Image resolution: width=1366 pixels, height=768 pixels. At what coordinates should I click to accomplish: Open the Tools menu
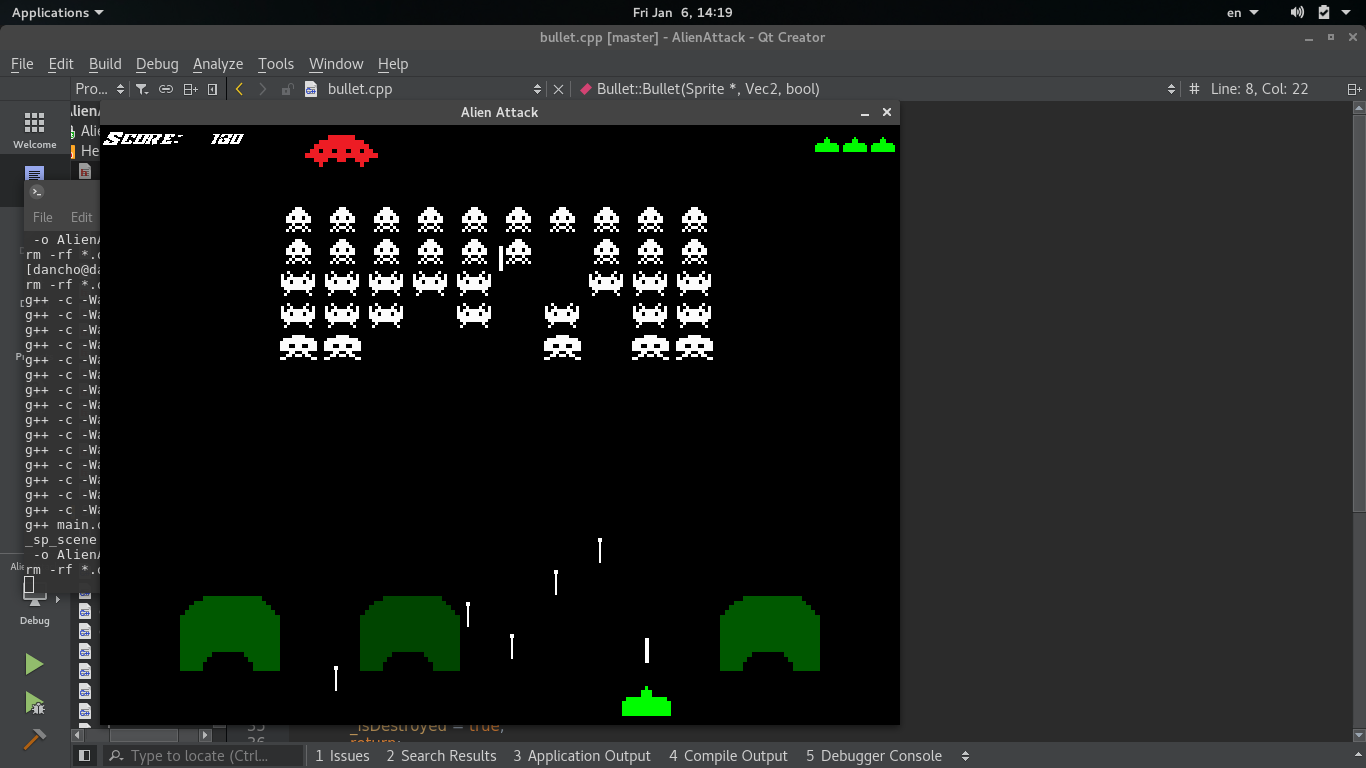(276, 63)
